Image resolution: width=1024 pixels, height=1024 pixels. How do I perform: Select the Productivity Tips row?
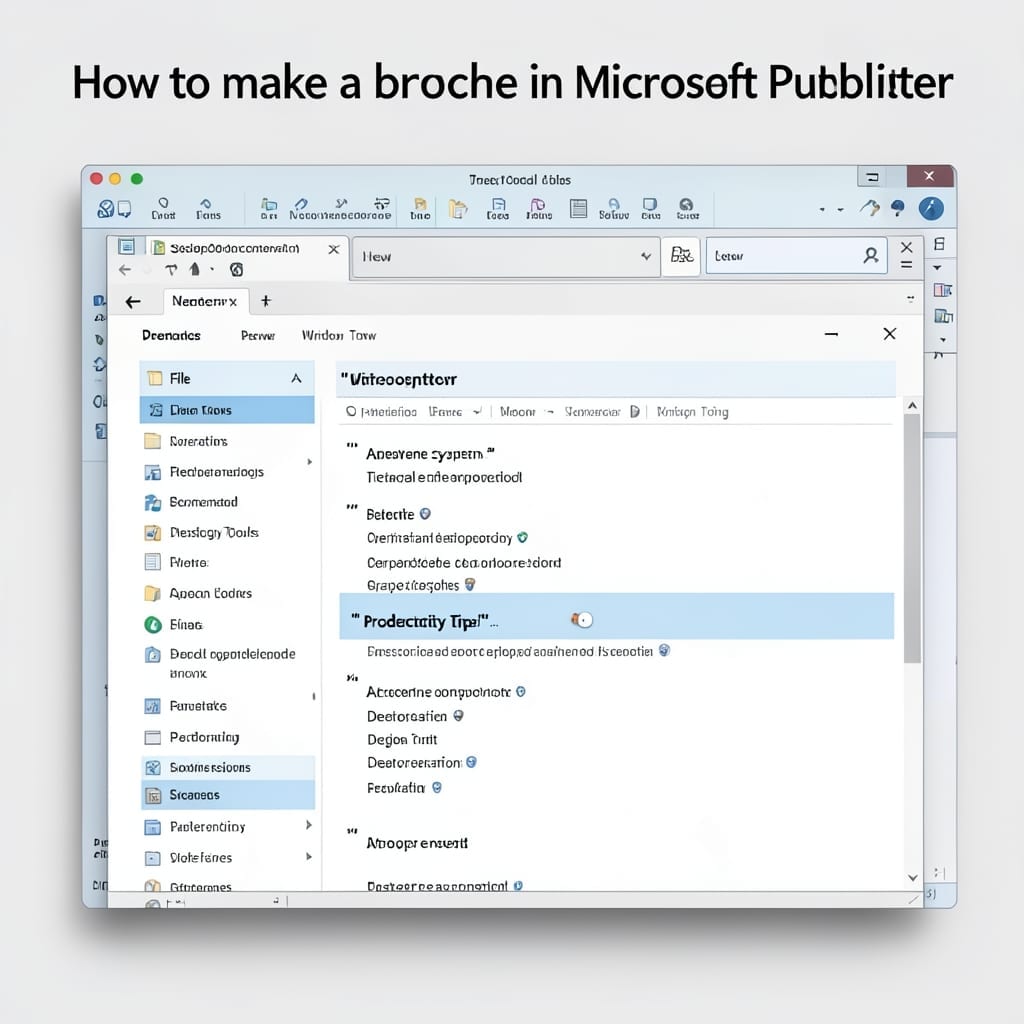616,616
